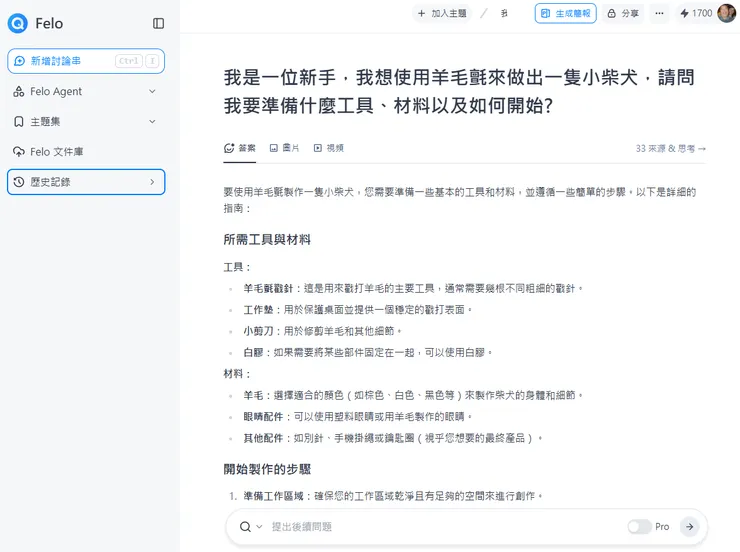Collapse the sidebar panel icon
Image resolution: width=740 pixels, height=552 pixels.
click(159, 24)
